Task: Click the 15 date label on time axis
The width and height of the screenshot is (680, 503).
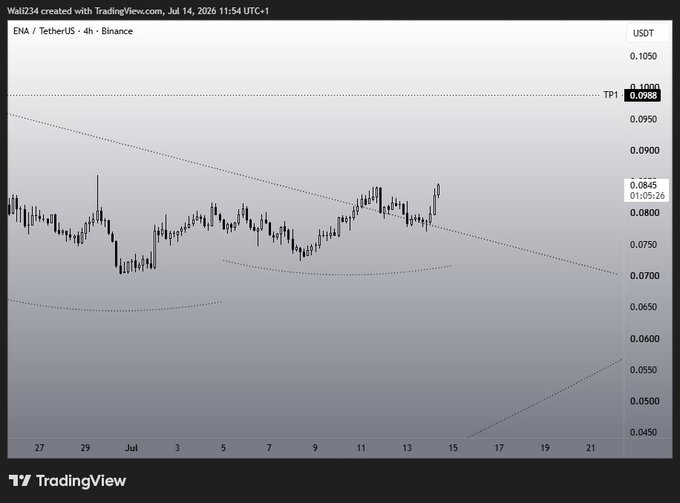Action: 453,448
